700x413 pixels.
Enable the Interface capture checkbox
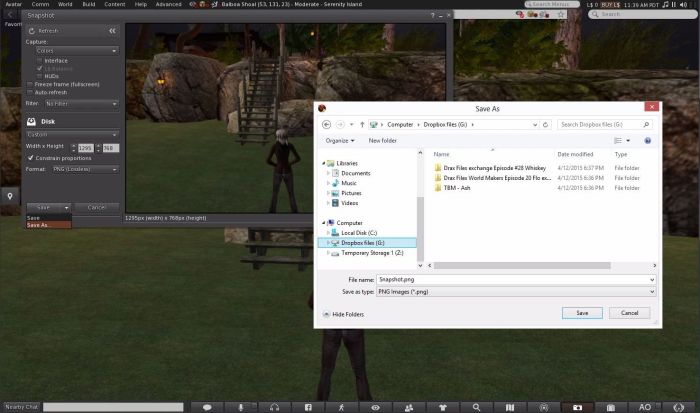pos(40,61)
